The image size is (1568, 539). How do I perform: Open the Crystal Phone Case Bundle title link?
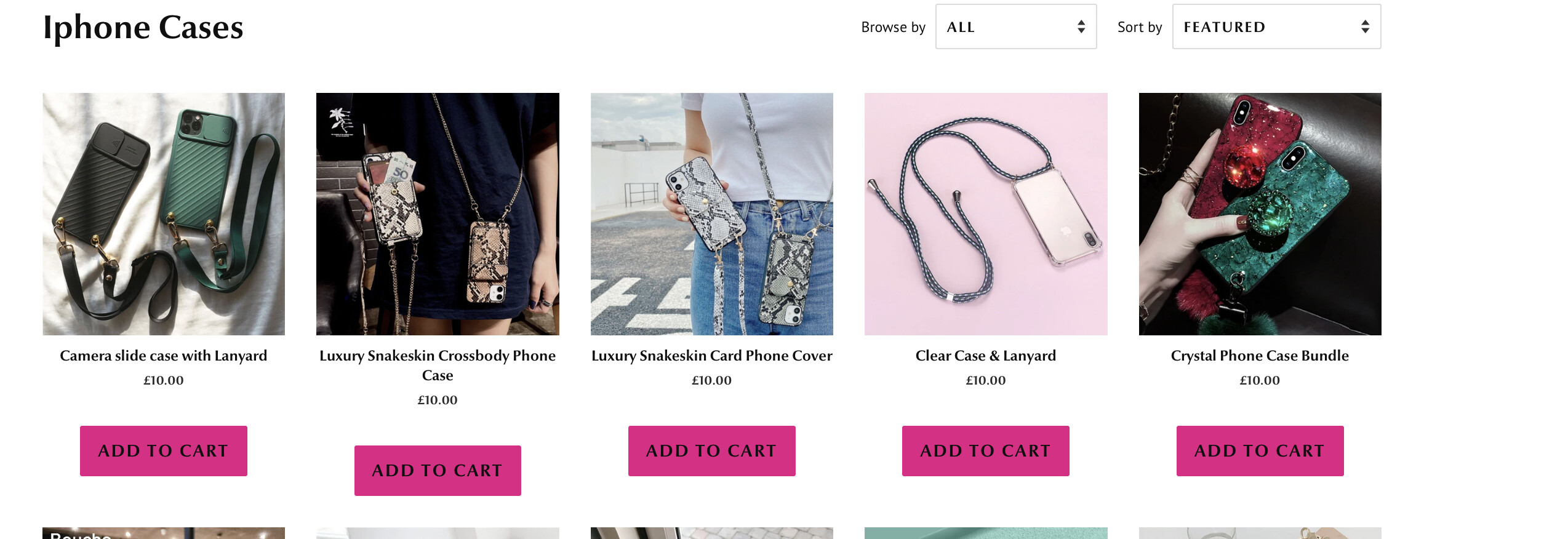[1260, 356]
